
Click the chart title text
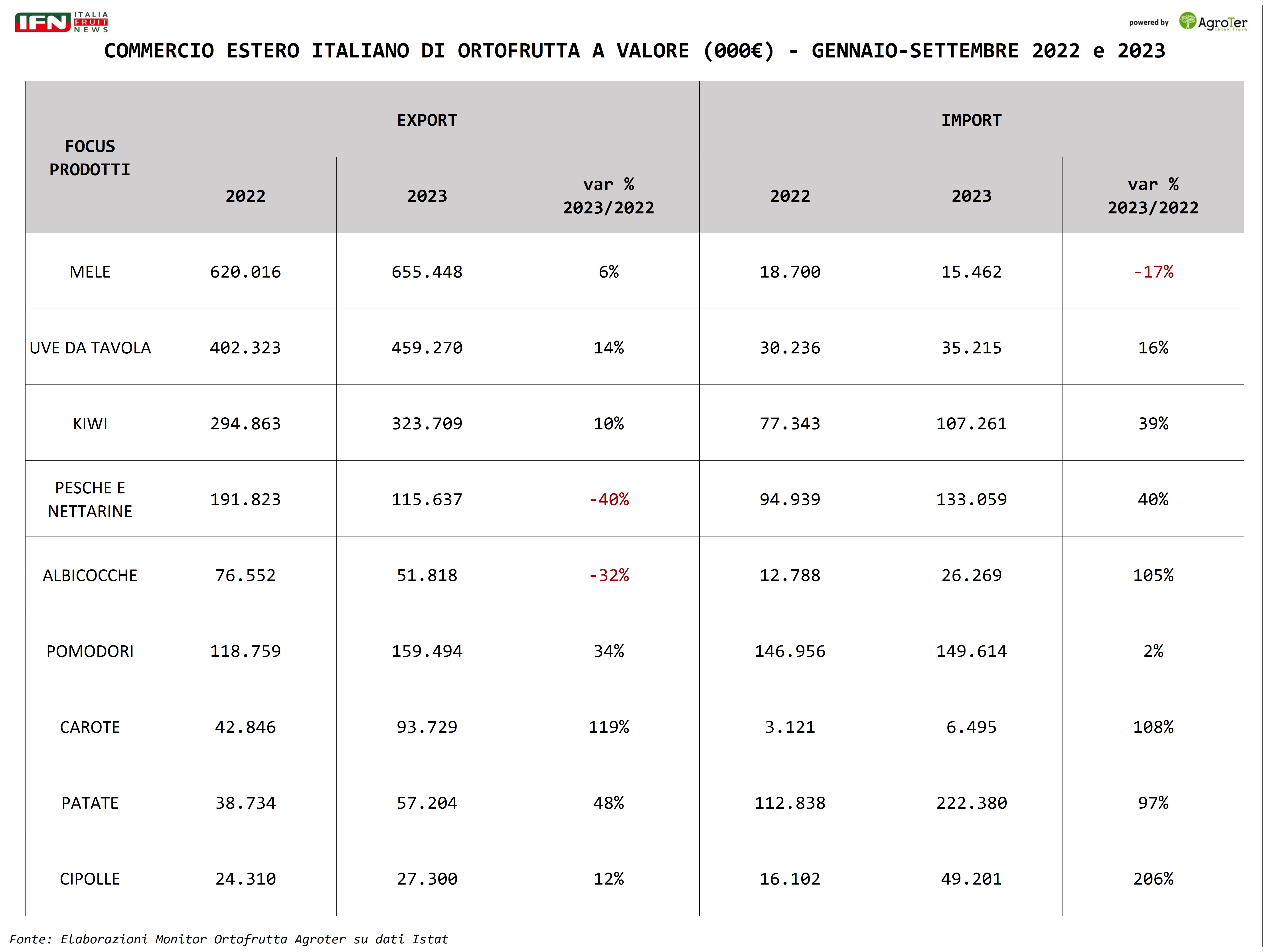(x=634, y=51)
